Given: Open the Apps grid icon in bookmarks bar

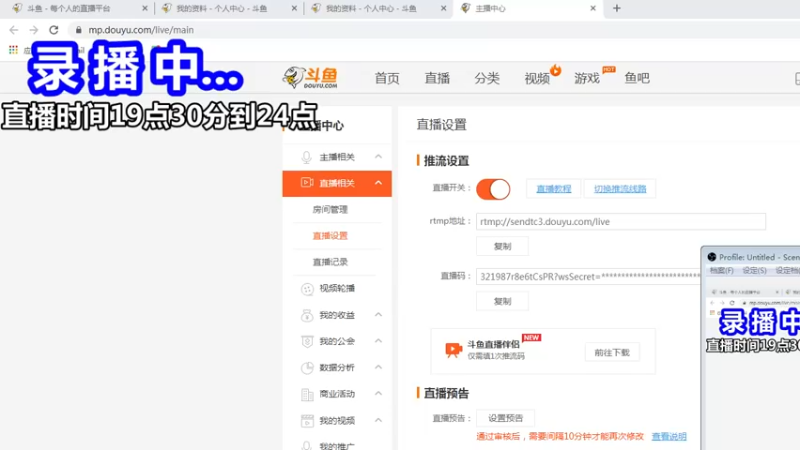Looking at the screenshot, I should [x=13, y=49].
